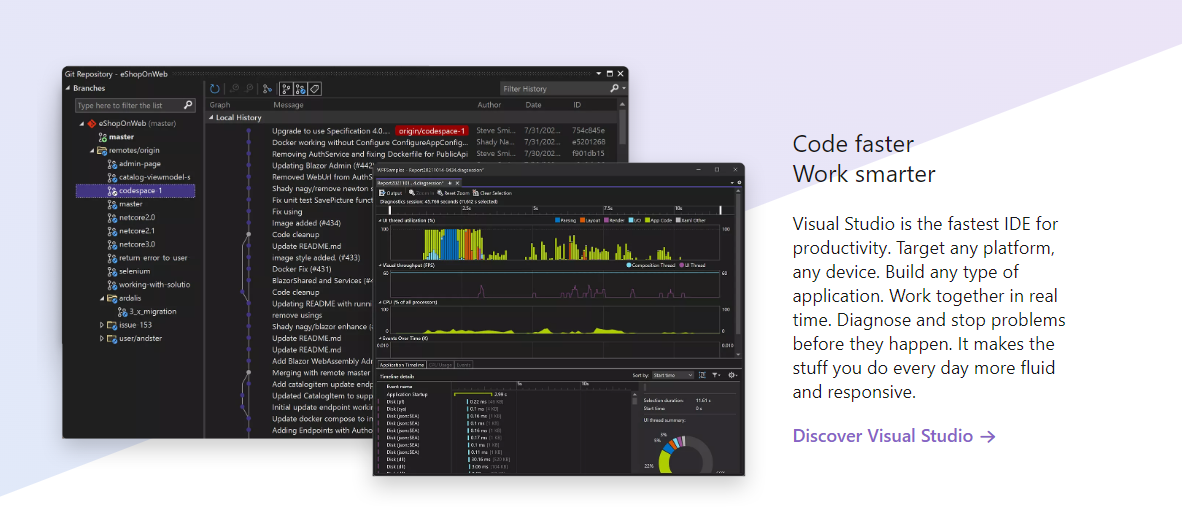Expand the issue-153 folder node
This screenshot has height=513, width=1182.
coord(102,325)
